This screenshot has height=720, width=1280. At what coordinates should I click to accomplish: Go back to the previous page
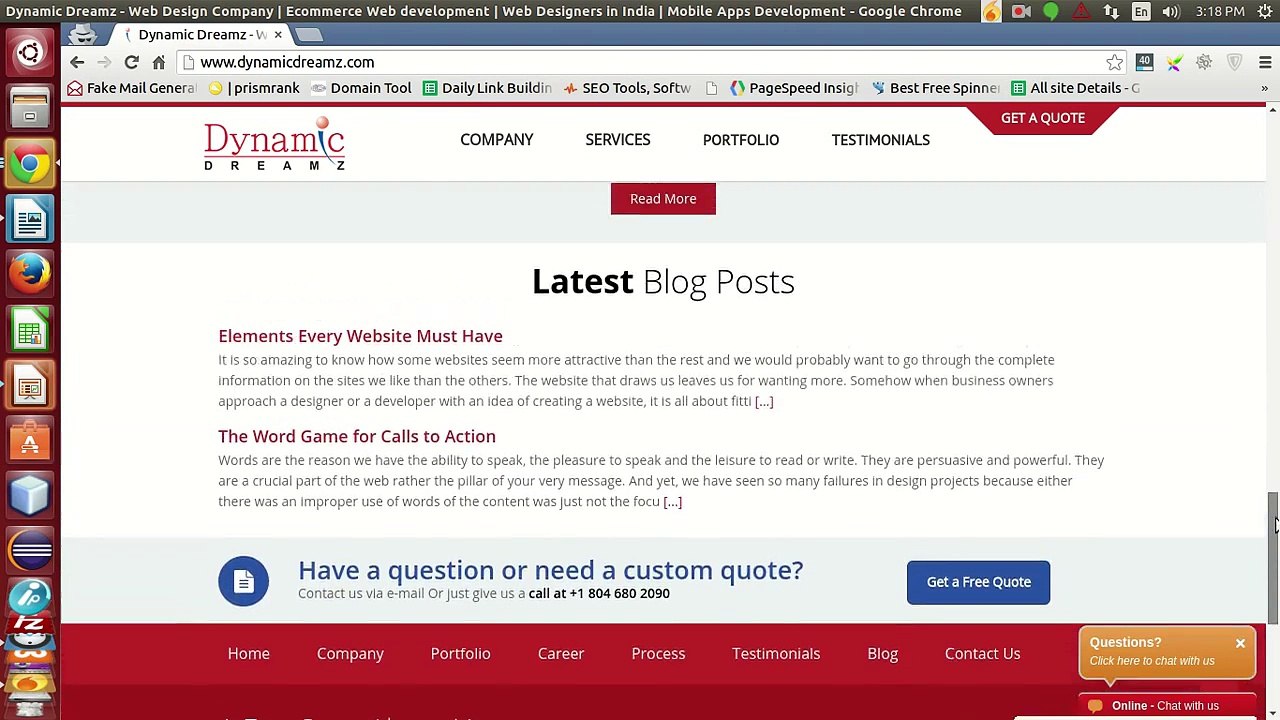click(x=77, y=62)
